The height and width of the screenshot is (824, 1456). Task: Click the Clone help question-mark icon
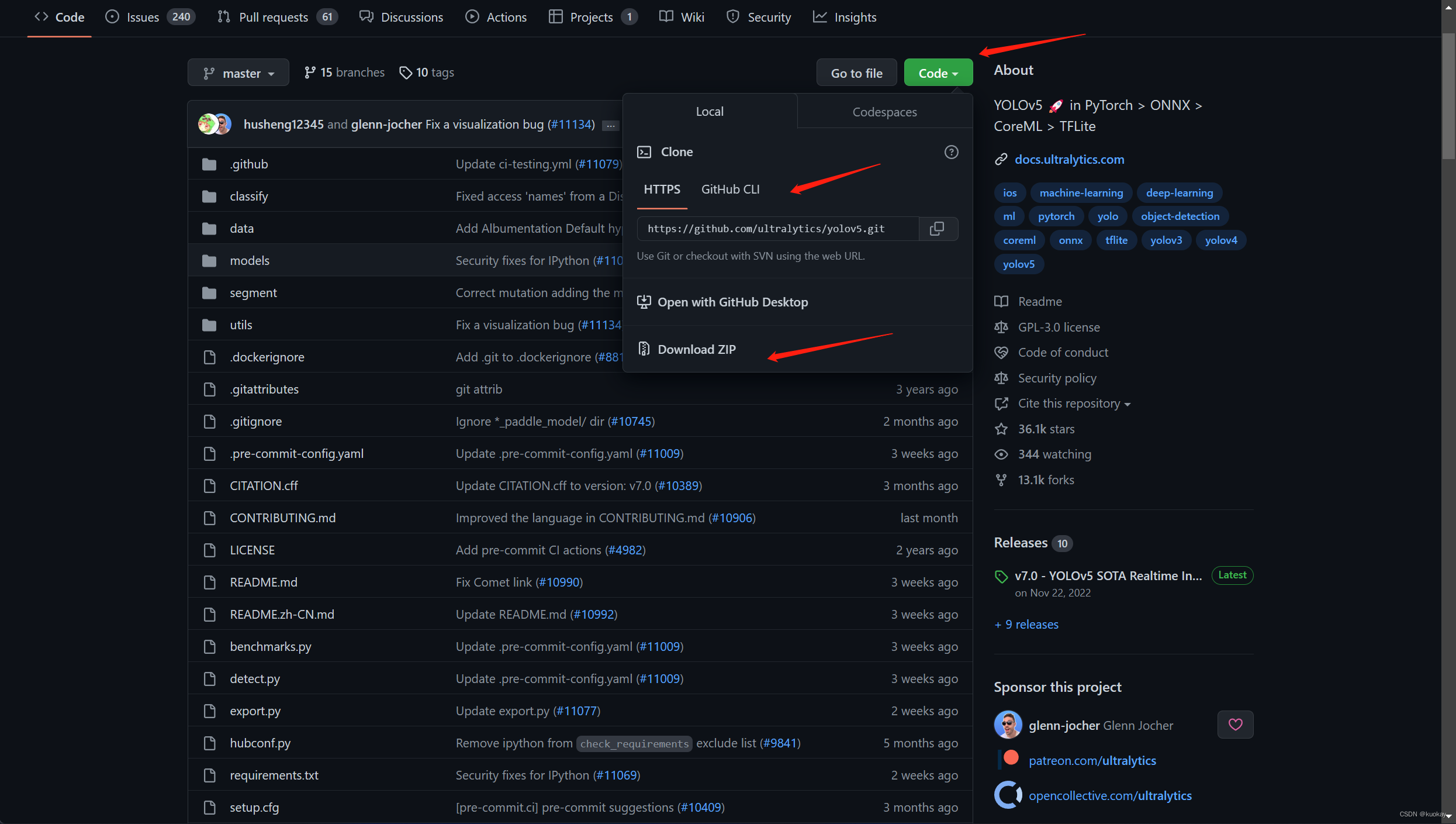click(951, 152)
